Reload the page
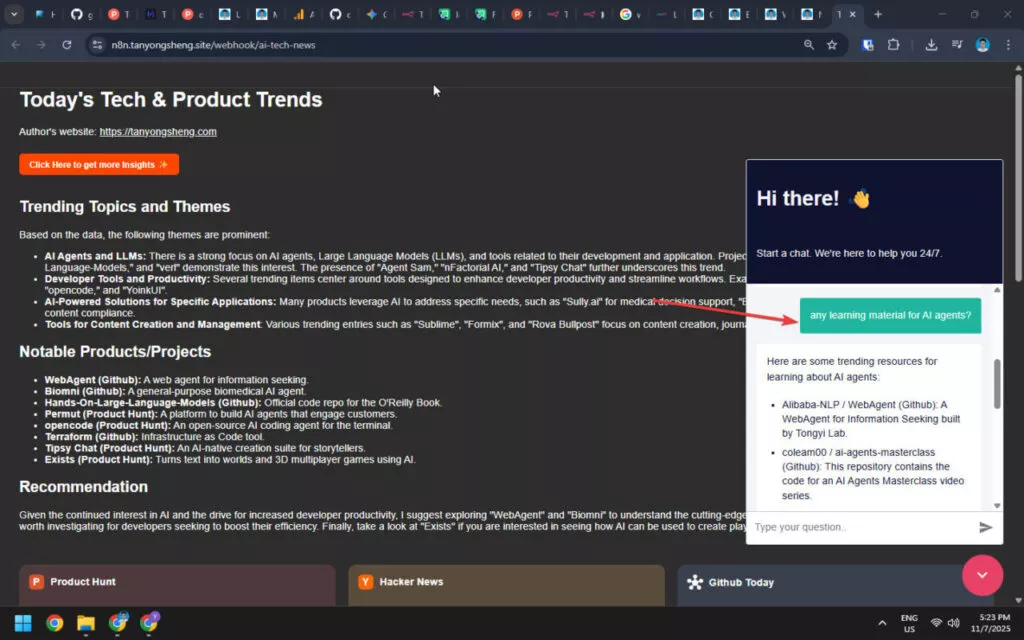The width and height of the screenshot is (1024, 640). (67, 45)
